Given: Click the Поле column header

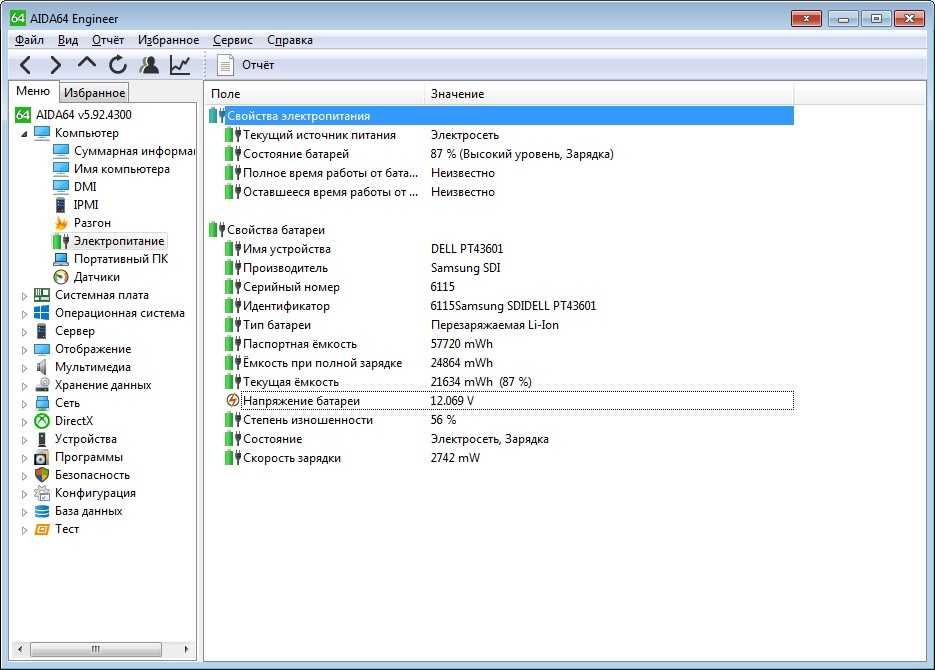Looking at the screenshot, I should pos(315,94).
